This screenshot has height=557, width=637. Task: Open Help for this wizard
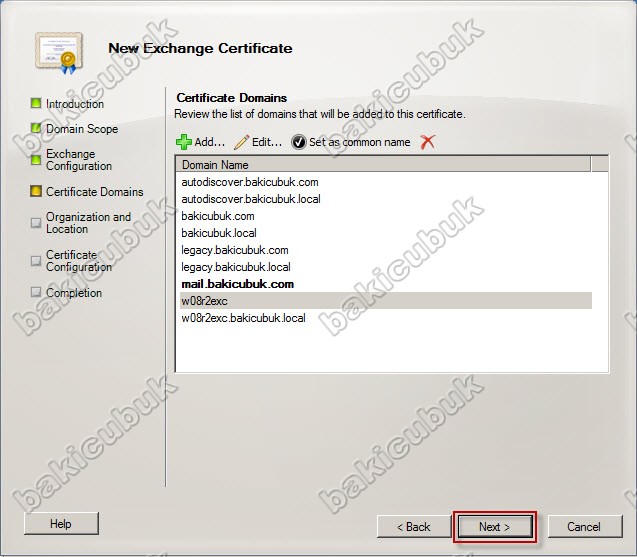[x=61, y=524]
